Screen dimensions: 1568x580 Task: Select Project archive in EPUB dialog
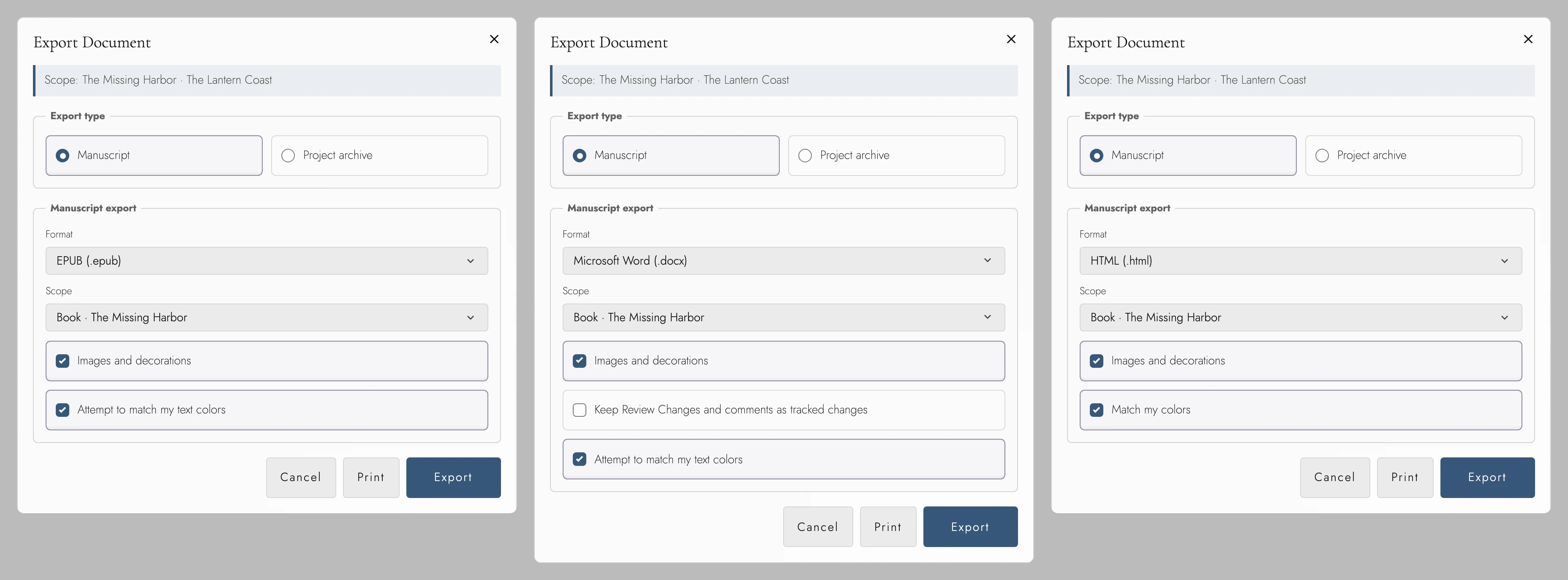point(379,156)
